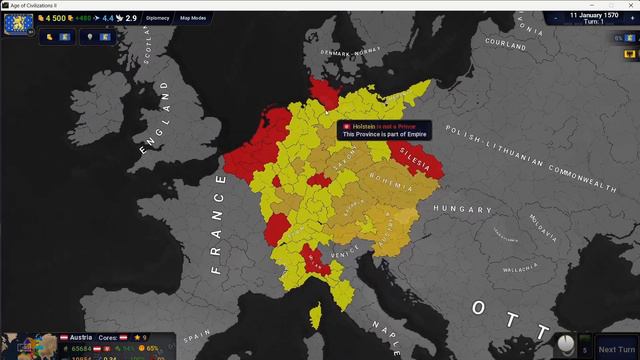This screenshot has width=640, height=360.
Task: Click the world minimap thumbnail
Action: point(29,347)
